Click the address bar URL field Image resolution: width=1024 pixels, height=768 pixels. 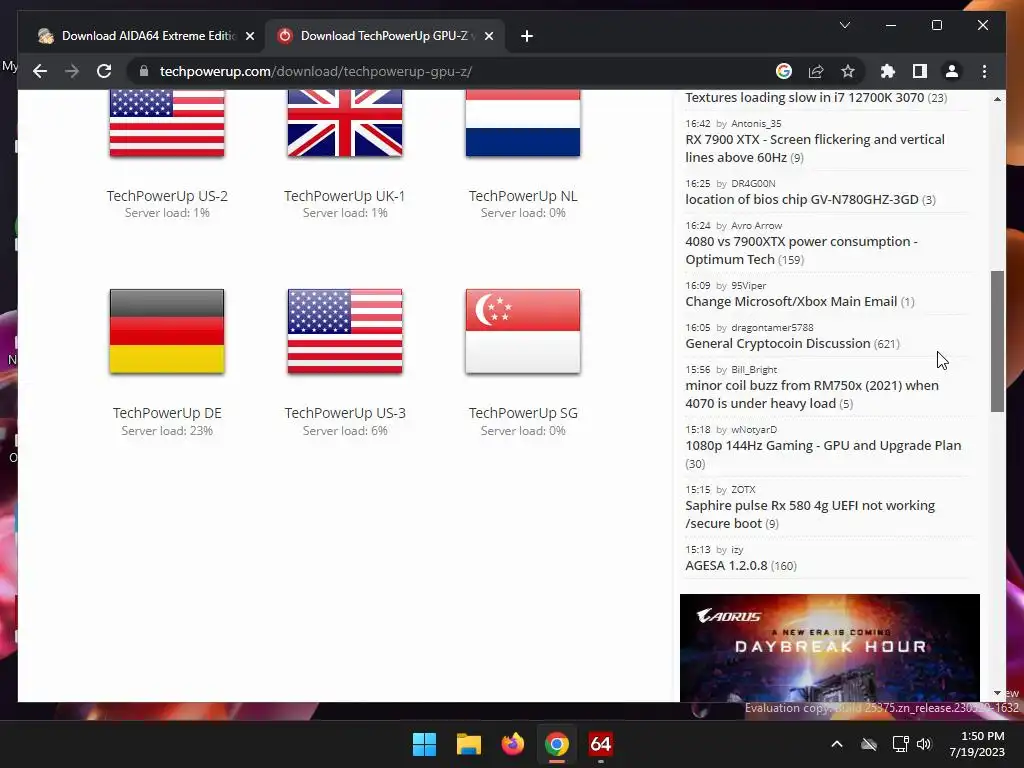point(457,71)
